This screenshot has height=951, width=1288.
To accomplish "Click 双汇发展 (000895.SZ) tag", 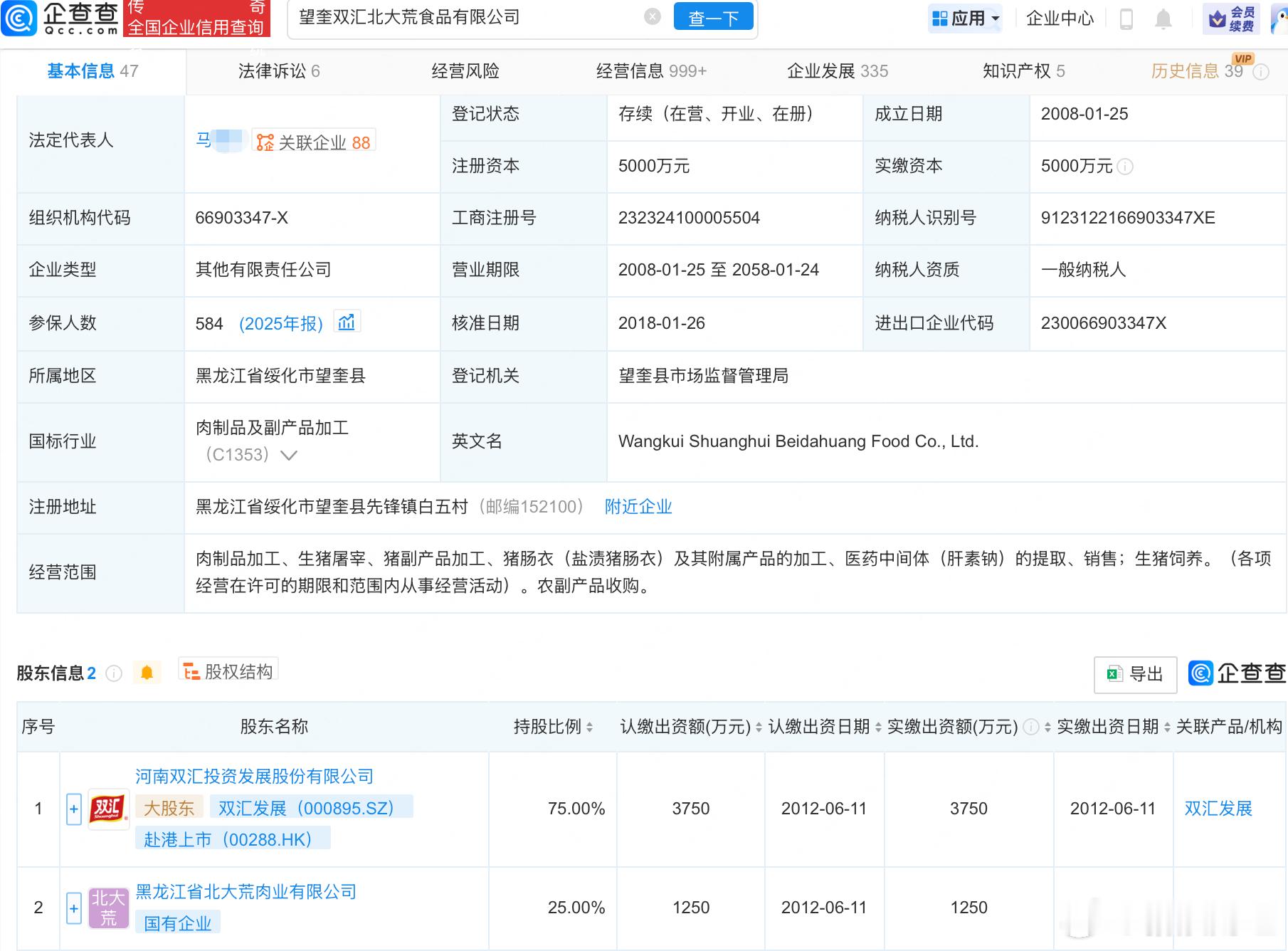I will [x=311, y=808].
